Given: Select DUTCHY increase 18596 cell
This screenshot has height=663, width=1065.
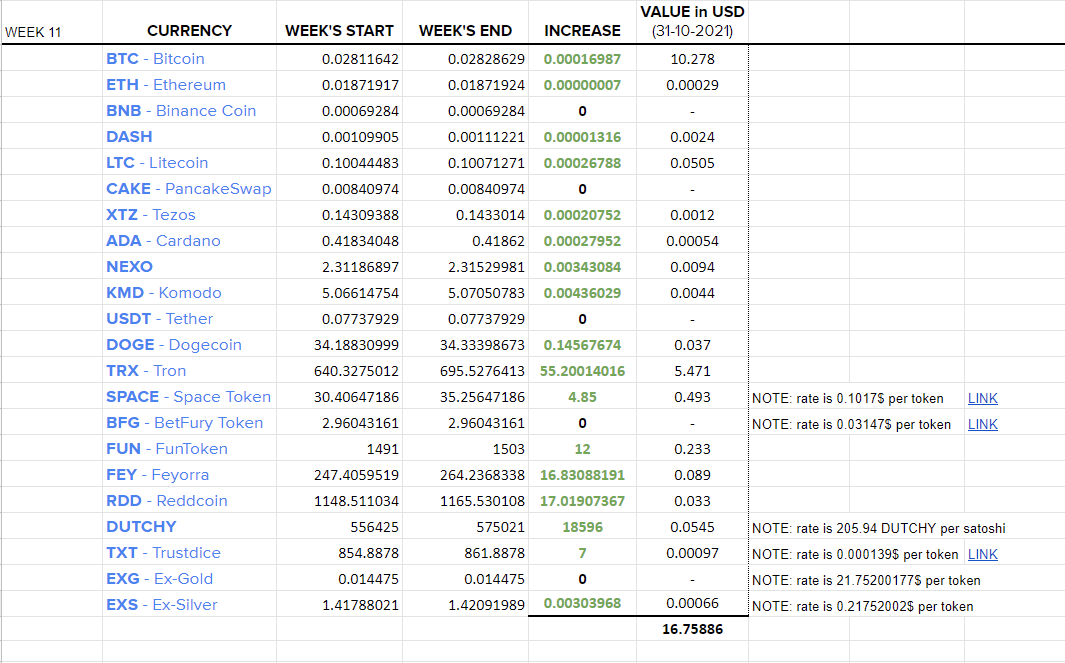Looking at the screenshot, I should [582, 527].
